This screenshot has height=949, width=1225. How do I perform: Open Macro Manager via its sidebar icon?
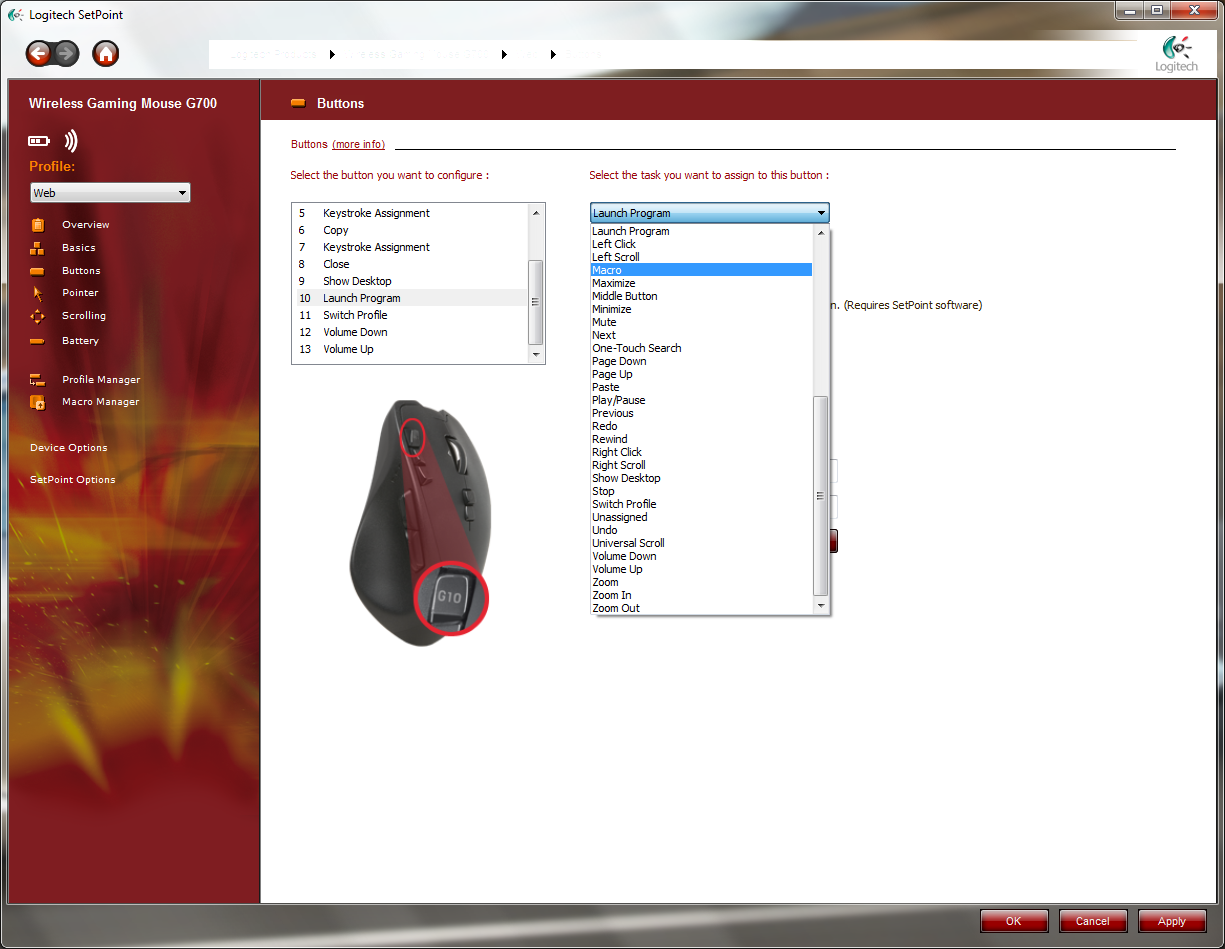(38, 402)
